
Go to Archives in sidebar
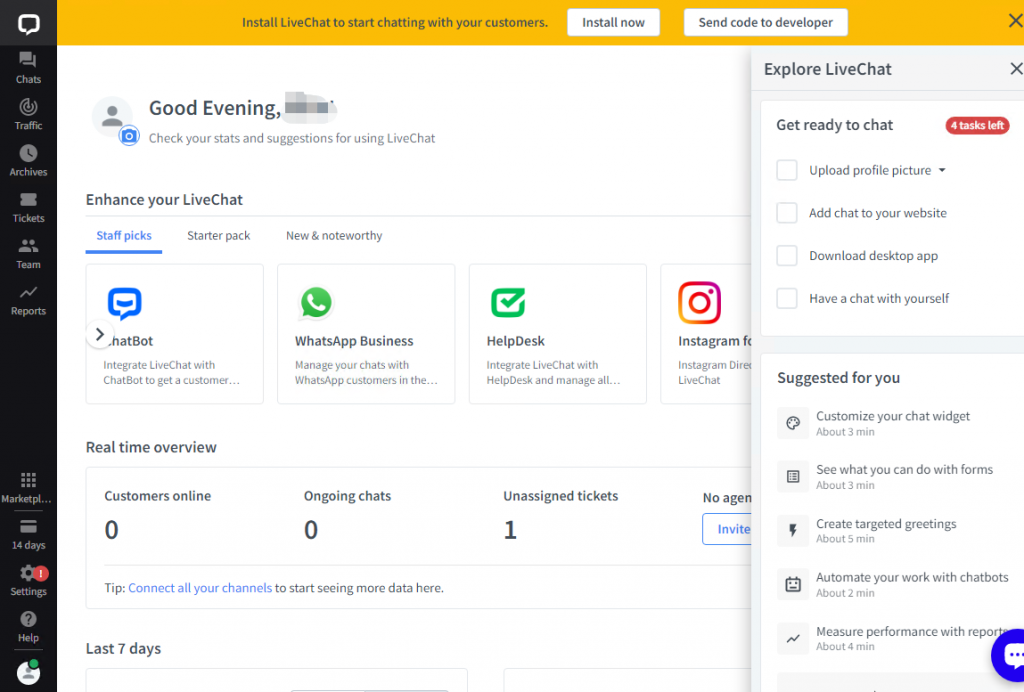(x=28, y=161)
